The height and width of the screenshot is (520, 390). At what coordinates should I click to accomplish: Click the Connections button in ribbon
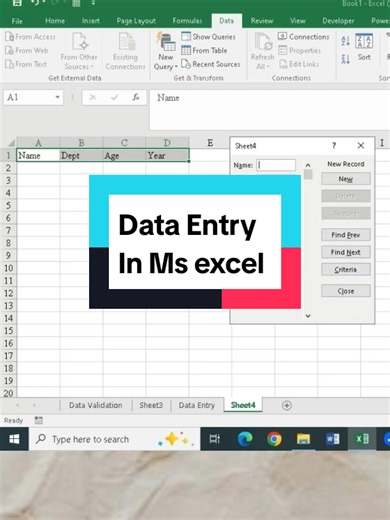click(304, 36)
